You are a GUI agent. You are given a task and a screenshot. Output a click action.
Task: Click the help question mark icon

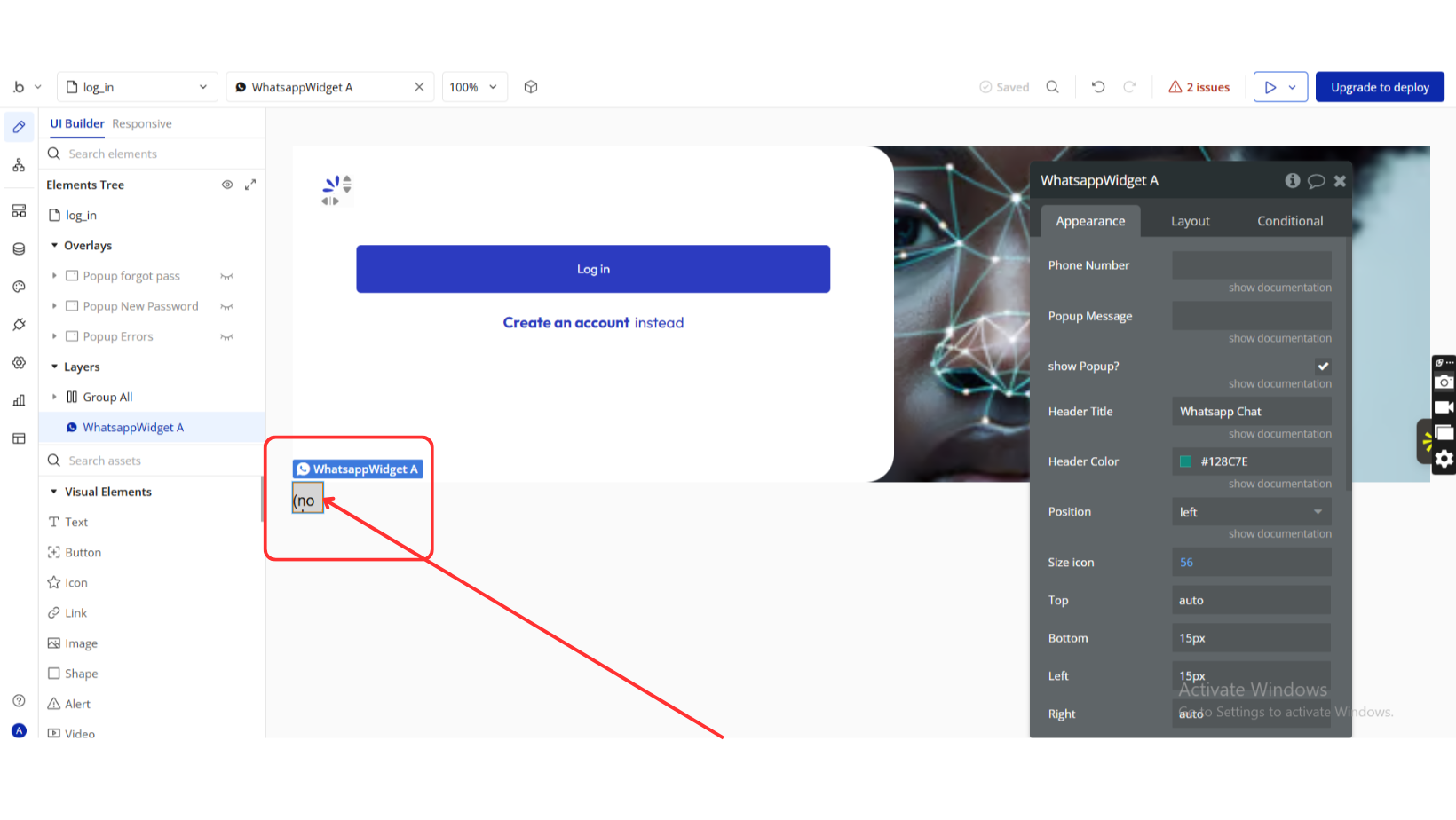coord(19,701)
